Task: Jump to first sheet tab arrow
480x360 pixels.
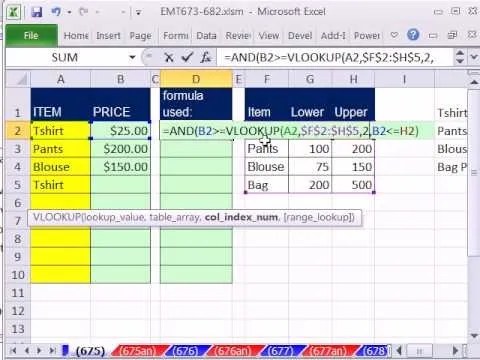Action: click(13, 351)
